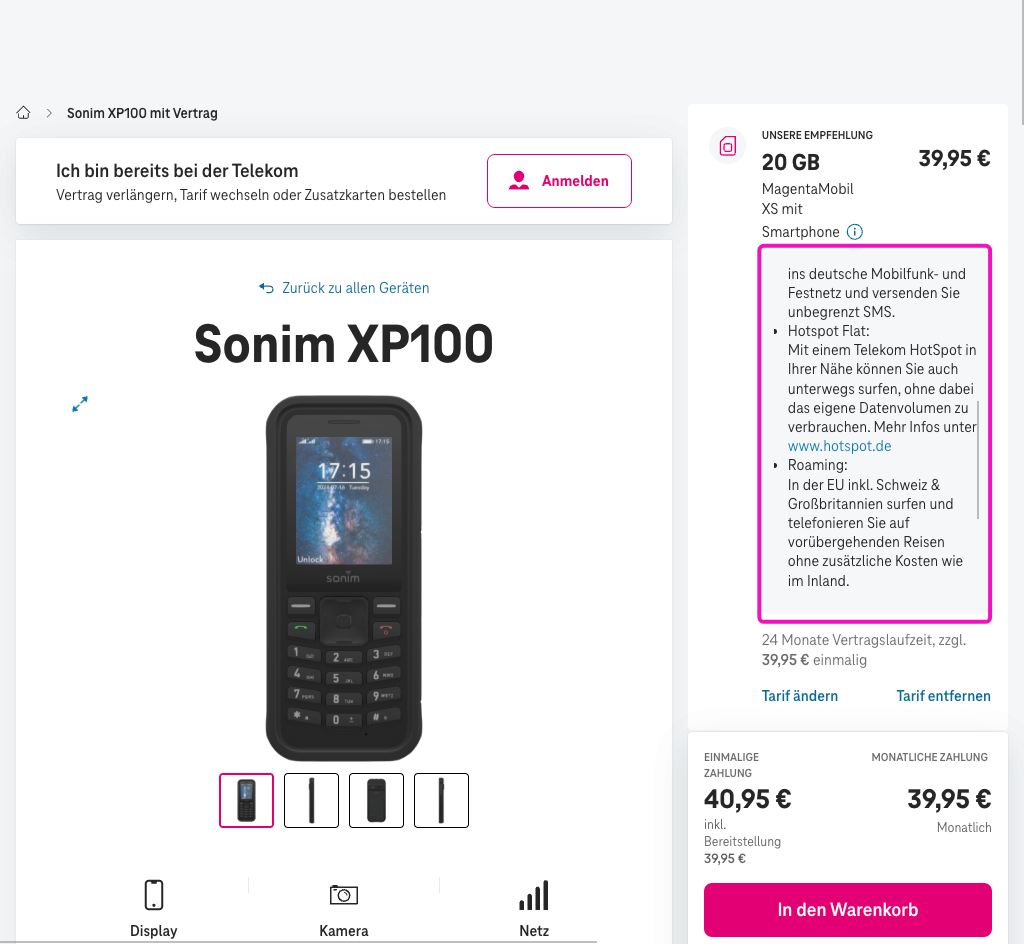Add the device with In den Warenkorb
Screen dimensions: 1024x944
click(847, 910)
